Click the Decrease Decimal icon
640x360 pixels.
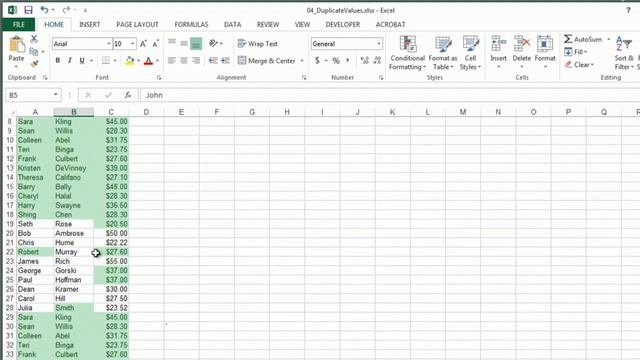click(377, 60)
